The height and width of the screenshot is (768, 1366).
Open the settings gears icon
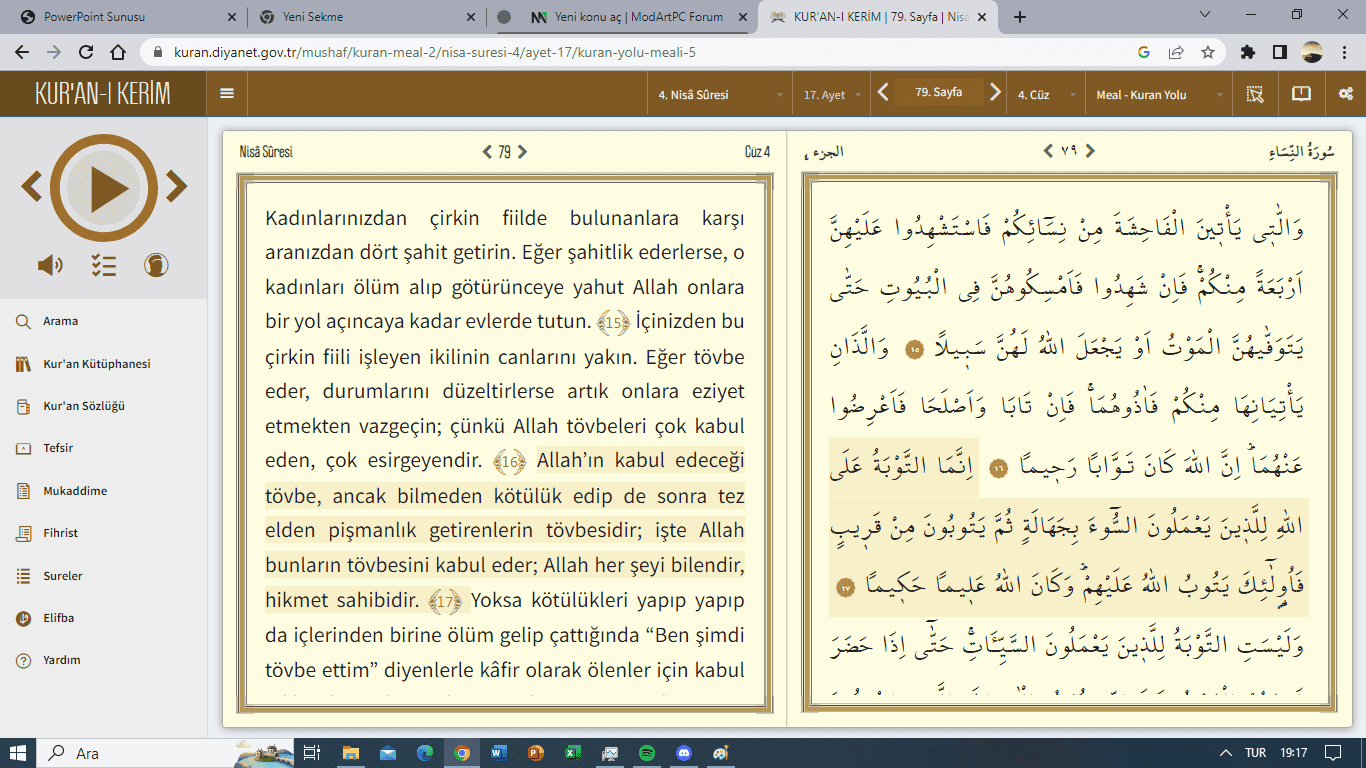[1345, 94]
